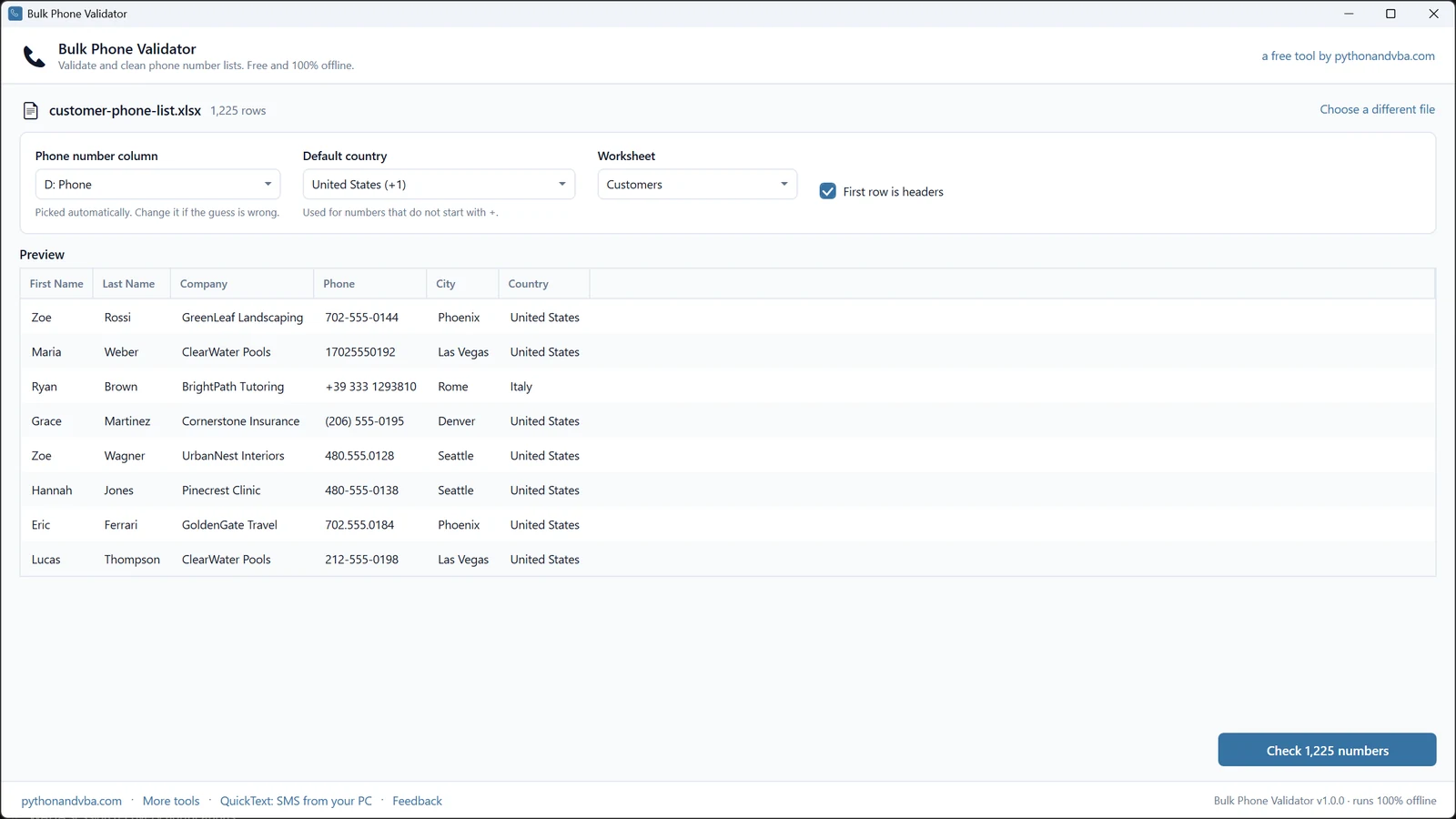Uncheck the First row is headers checkbox
This screenshot has height=819, width=1456.
(827, 191)
